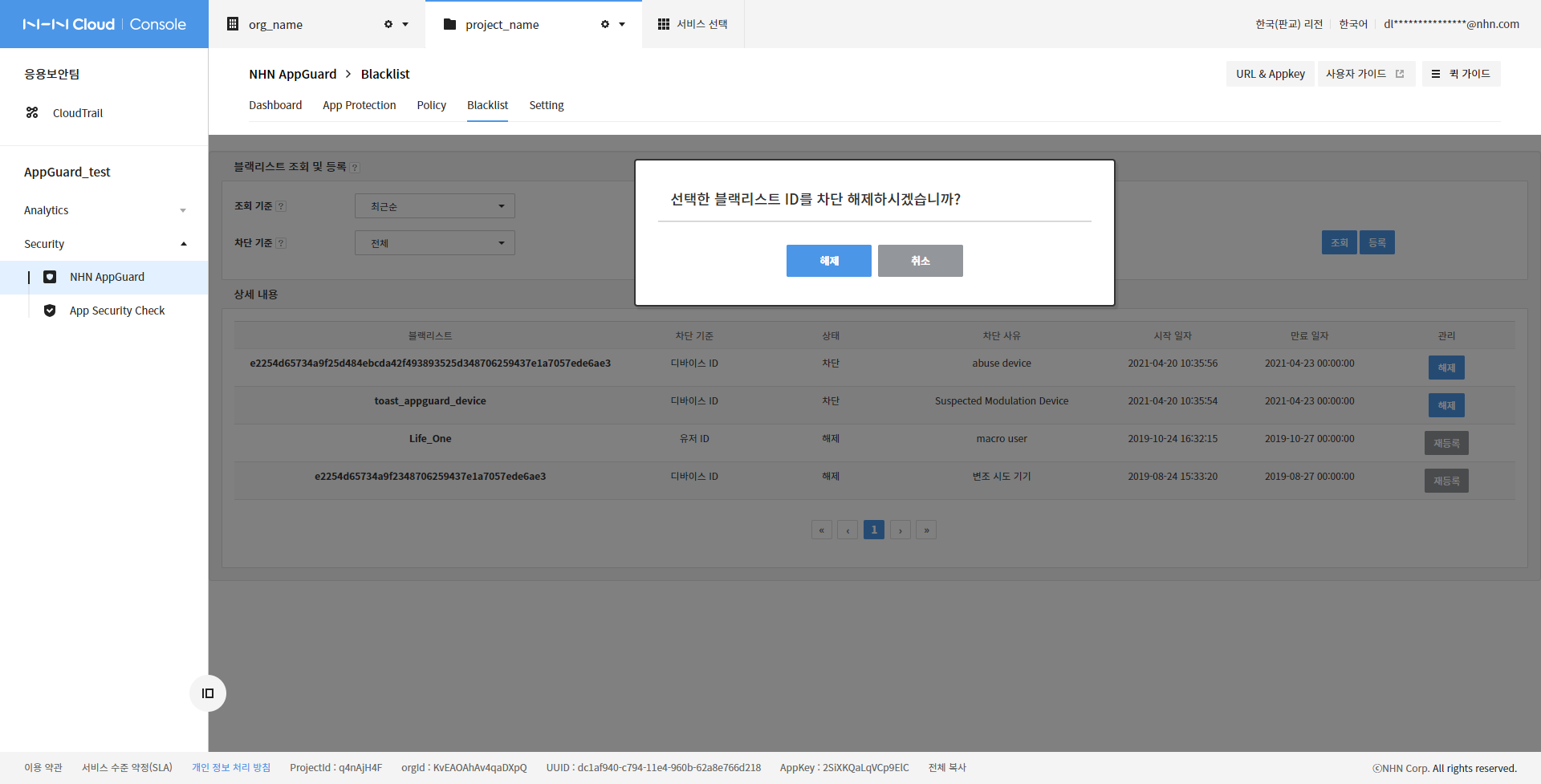Open org_name settings gear
This screenshot has width=1541, height=784.
(388, 24)
